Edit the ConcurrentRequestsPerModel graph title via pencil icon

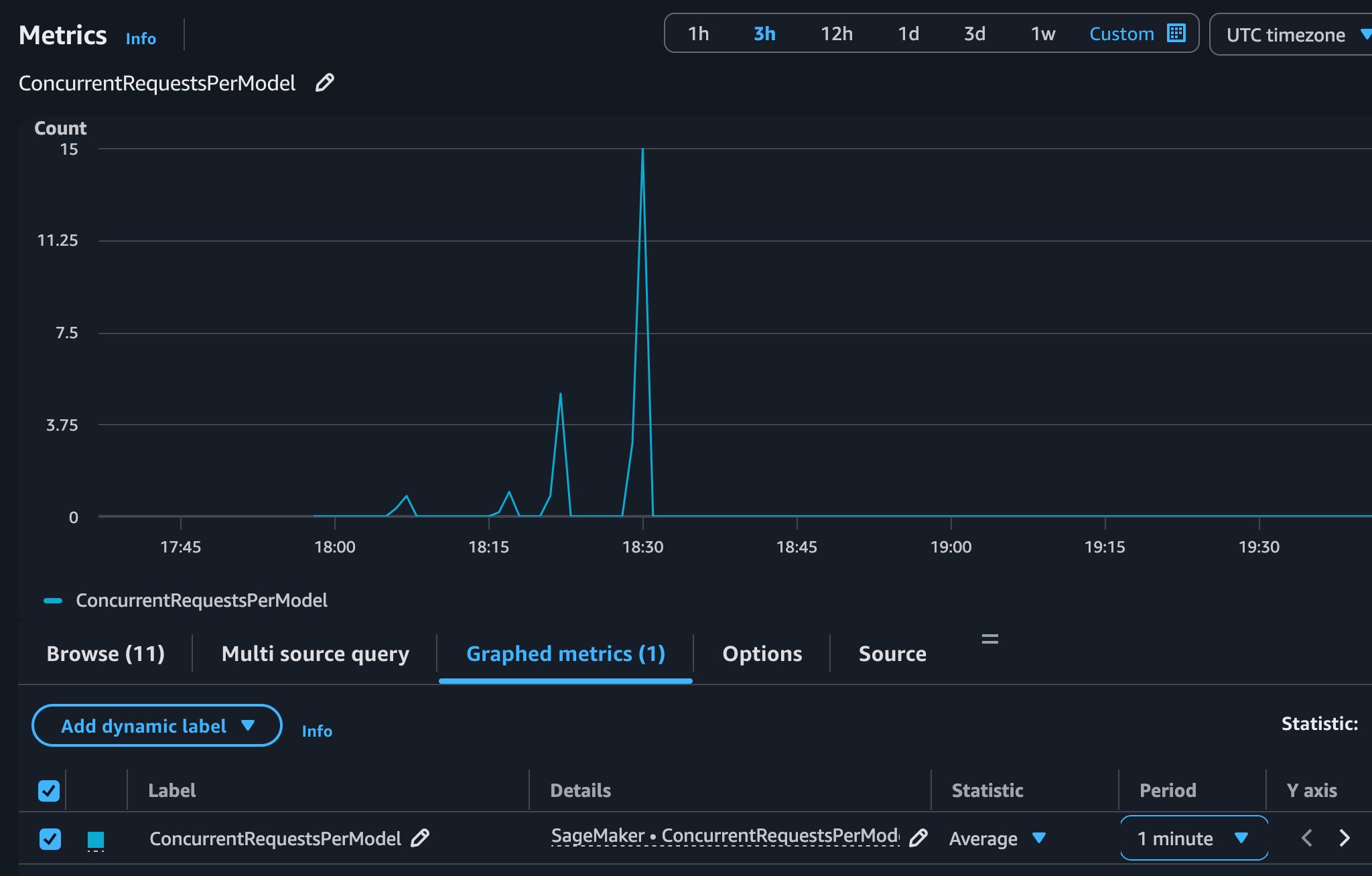pyautogui.click(x=324, y=82)
